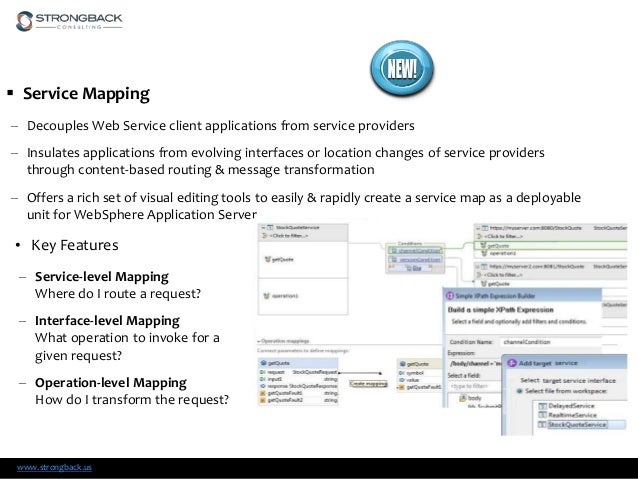Viewport: 638px width, 479px height.
Task: Select the getQuote operation icon in the source StockQuoteService box
Action: point(268,259)
